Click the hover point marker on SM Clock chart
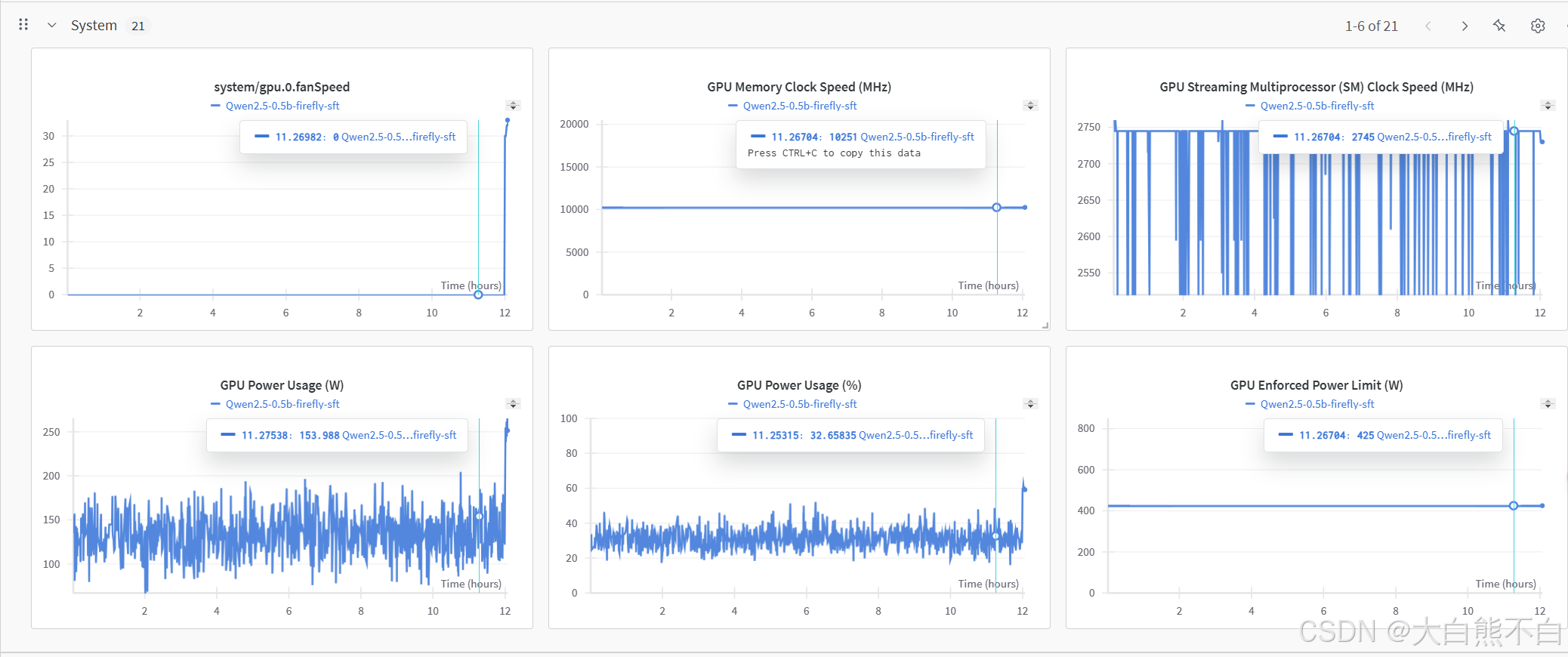This screenshot has width=1568, height=657. pos(1514,131)
